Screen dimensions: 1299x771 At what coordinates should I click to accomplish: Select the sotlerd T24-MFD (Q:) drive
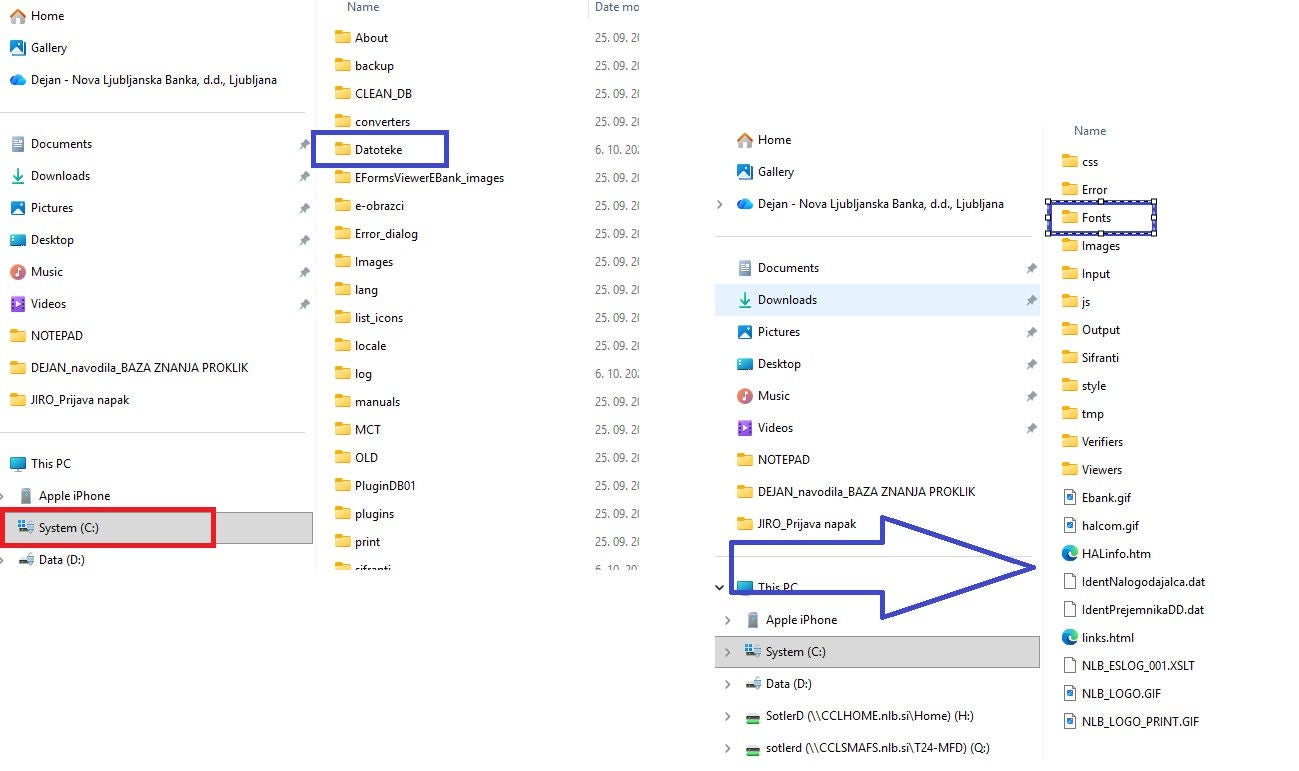click(877, 748)
